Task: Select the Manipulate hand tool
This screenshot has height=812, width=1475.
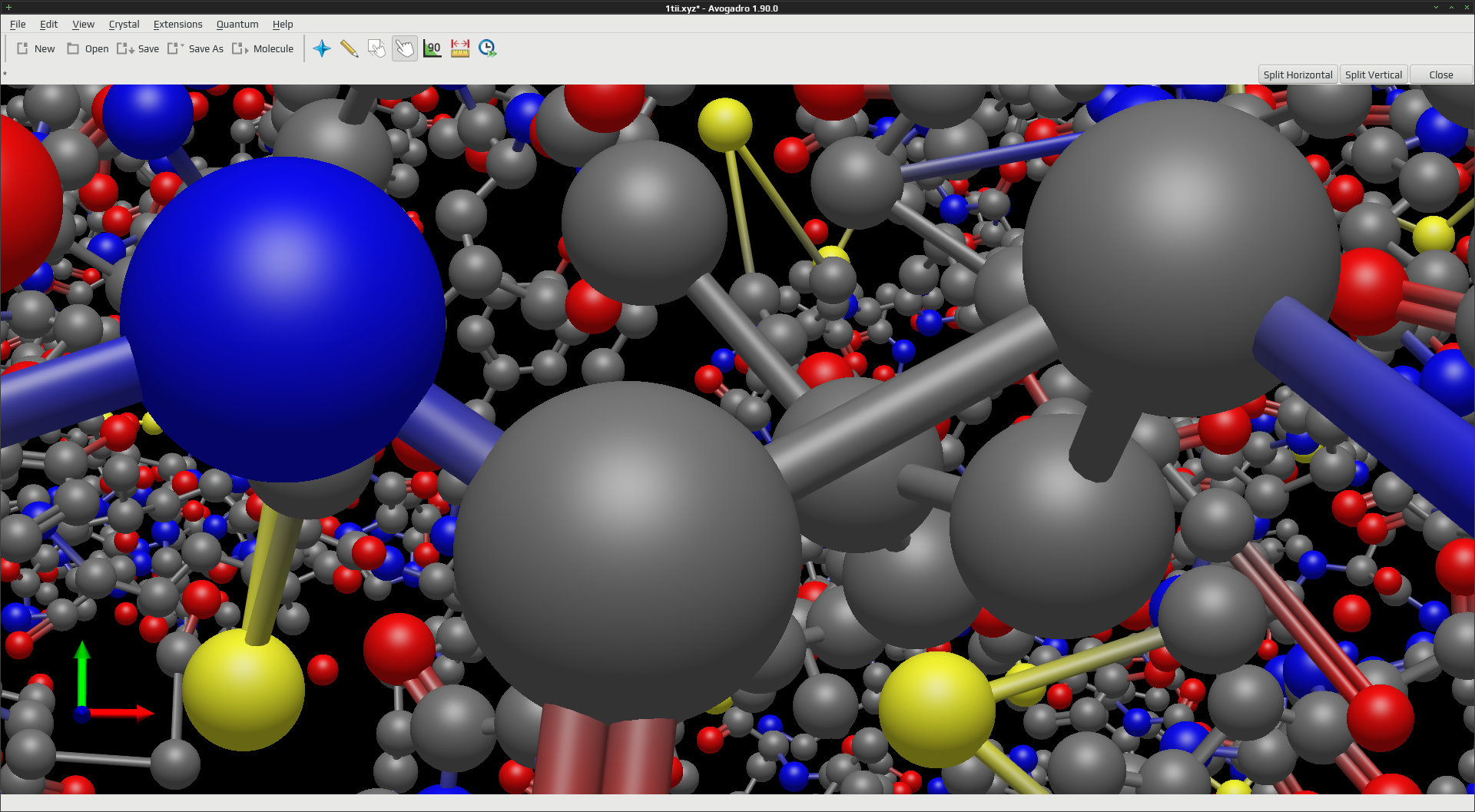Action: click(x=405, y=48)
